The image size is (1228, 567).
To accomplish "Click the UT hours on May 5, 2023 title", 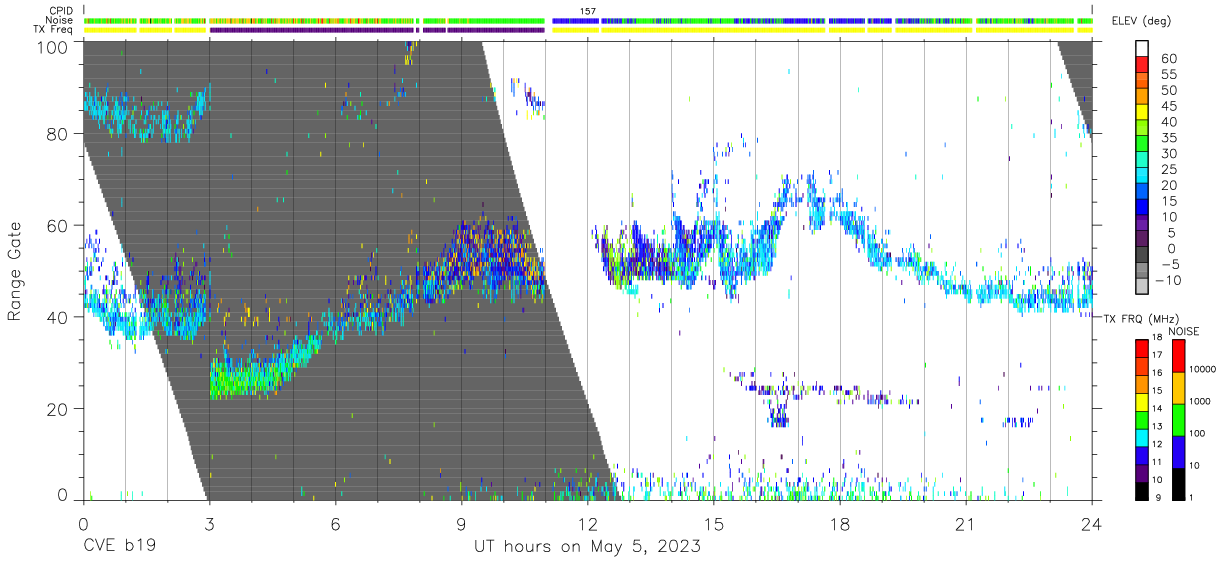I will [x=587, y=547].
